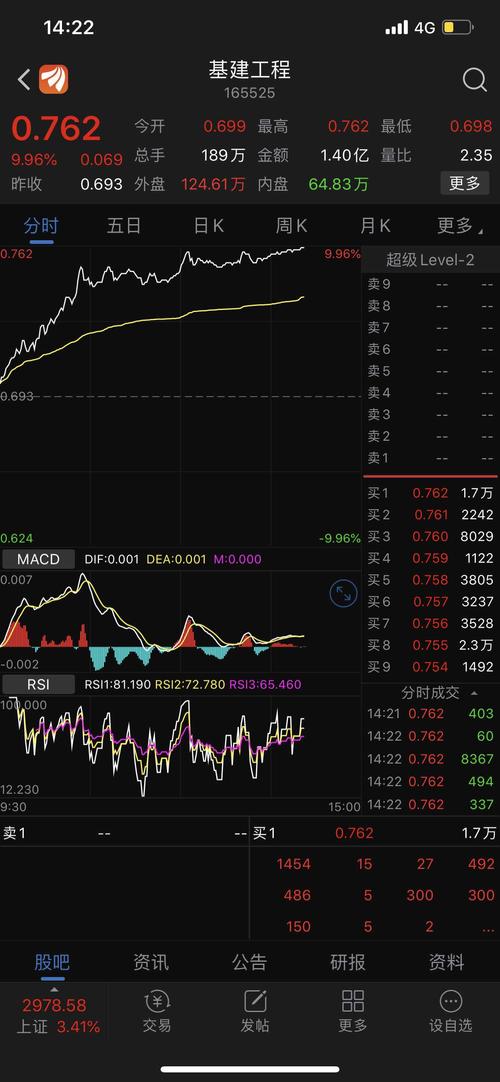Screen dimensions: 500x1082
Task: Open the 交易 trade icon
Action: pyautogui.click(x=157, y=1011)
